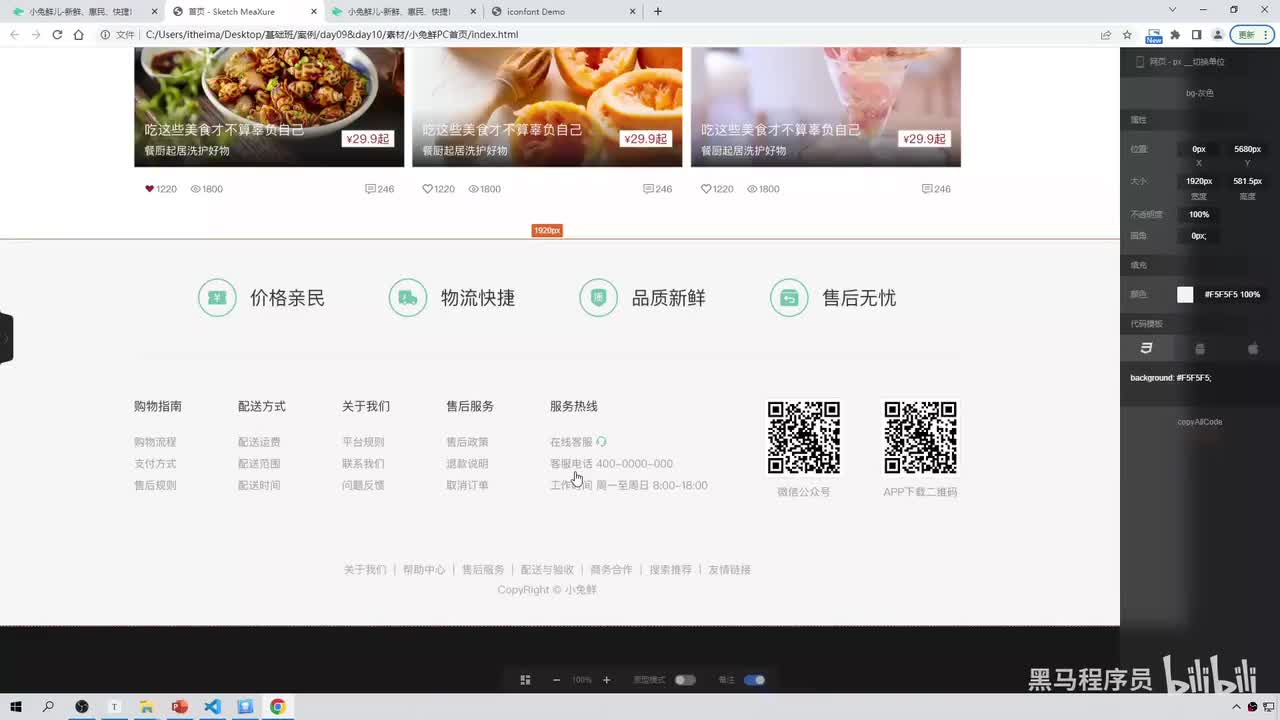Open the Chrome three-dot menu
Image resolution: width=1280 pixels, height=720 pixels.
click(1267, 35)
